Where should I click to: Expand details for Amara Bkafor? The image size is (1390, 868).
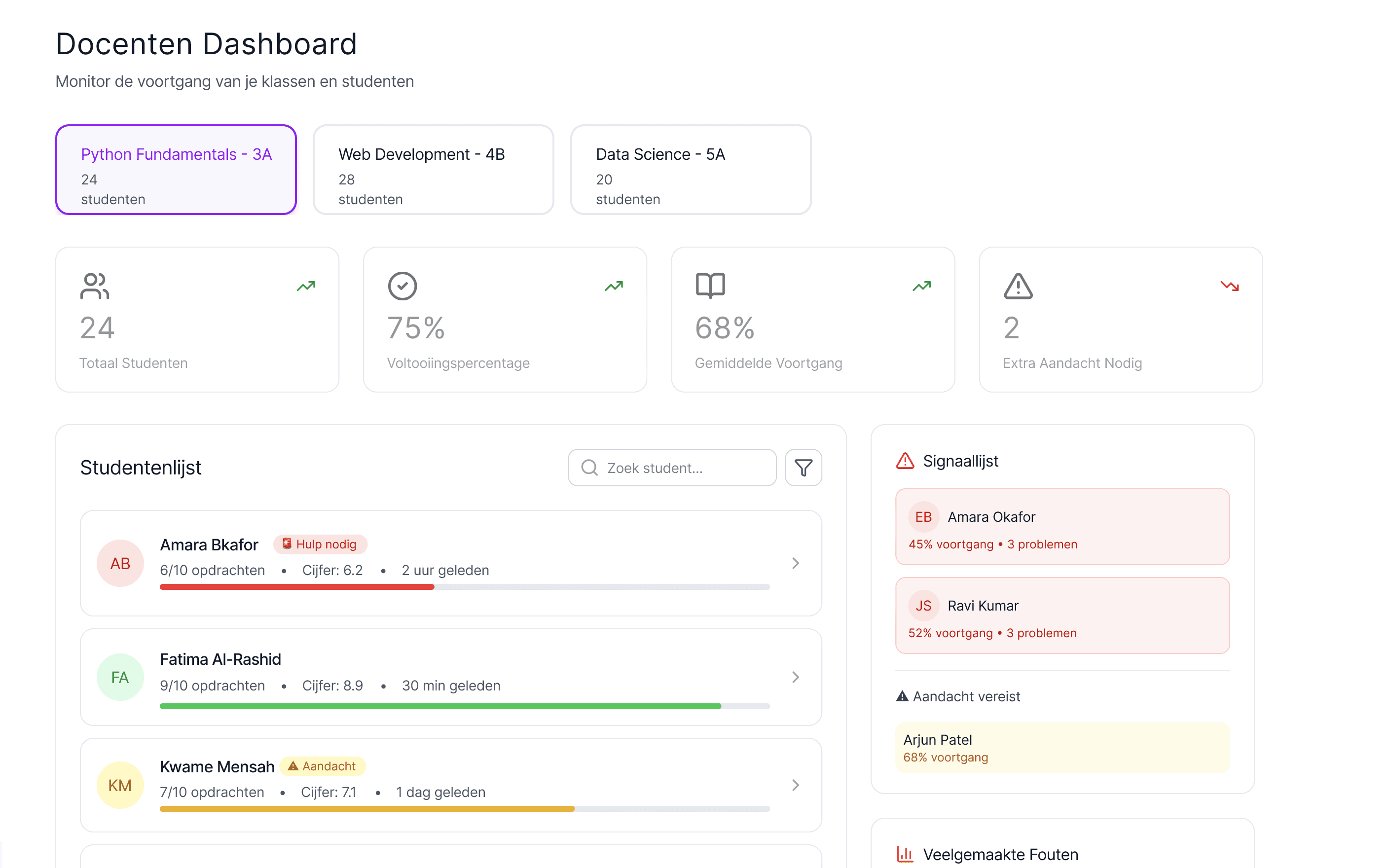pyautogui.click(x=795, y=563)
